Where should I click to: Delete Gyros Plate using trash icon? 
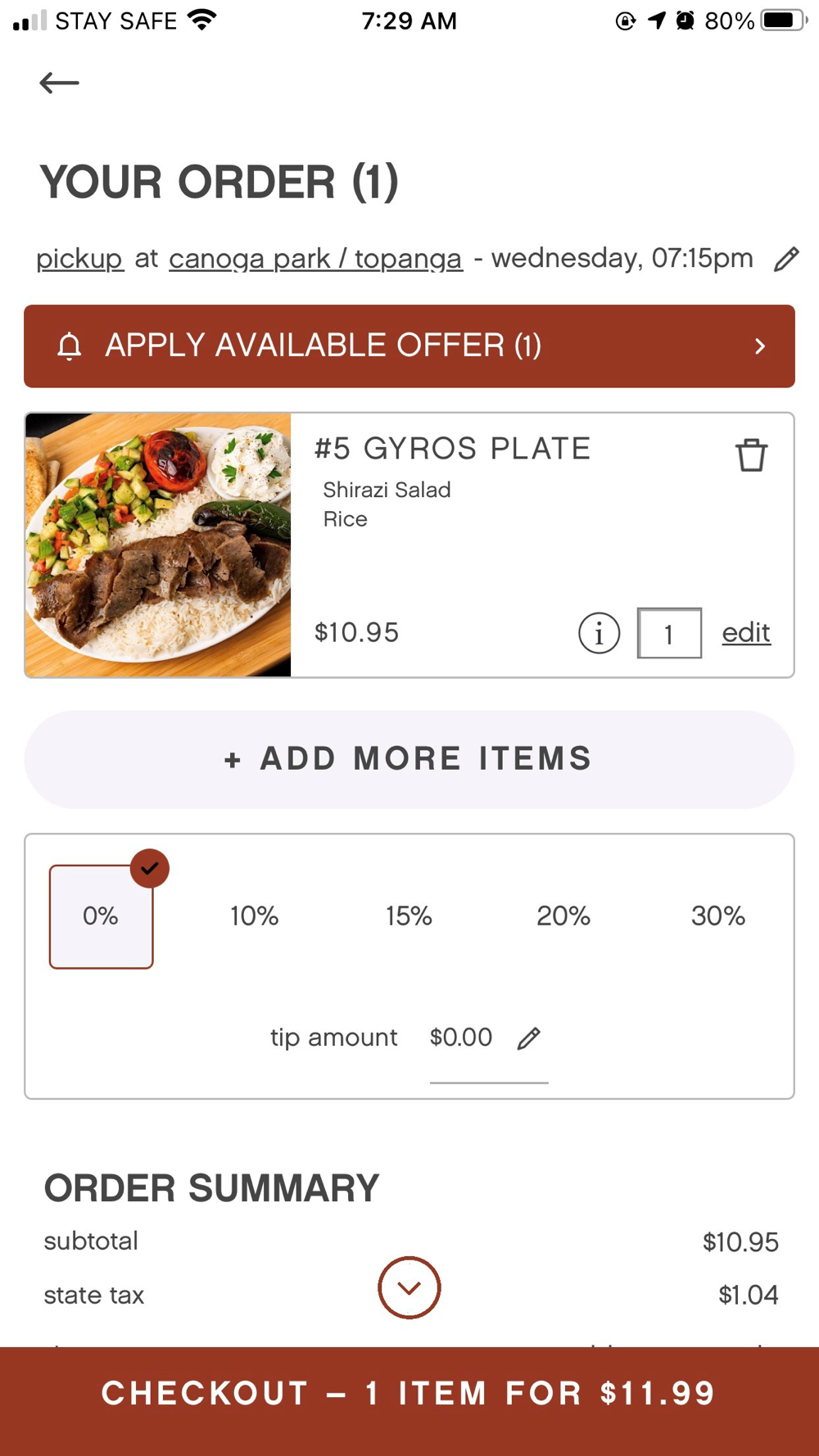[751, 455]
